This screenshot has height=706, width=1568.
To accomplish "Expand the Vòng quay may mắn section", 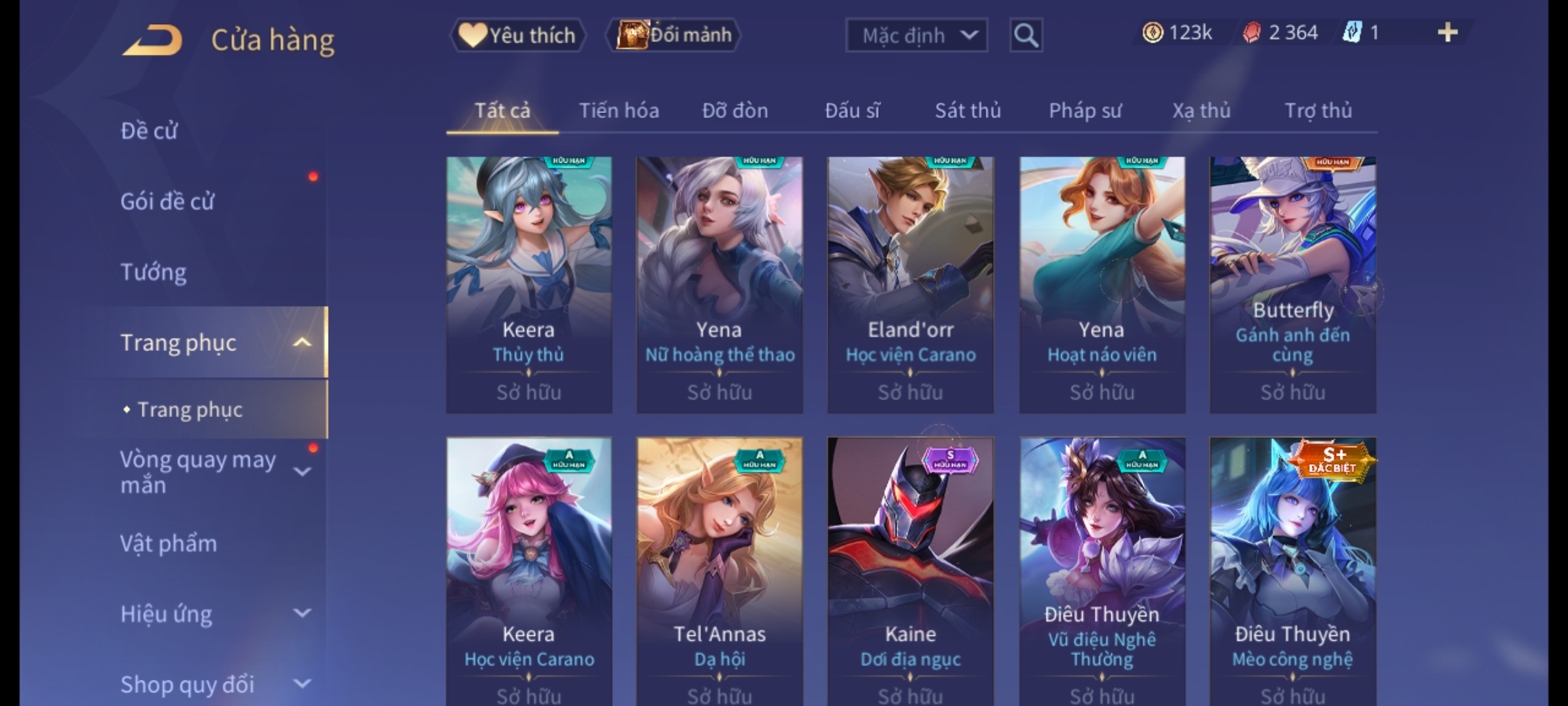I will 302,471.
